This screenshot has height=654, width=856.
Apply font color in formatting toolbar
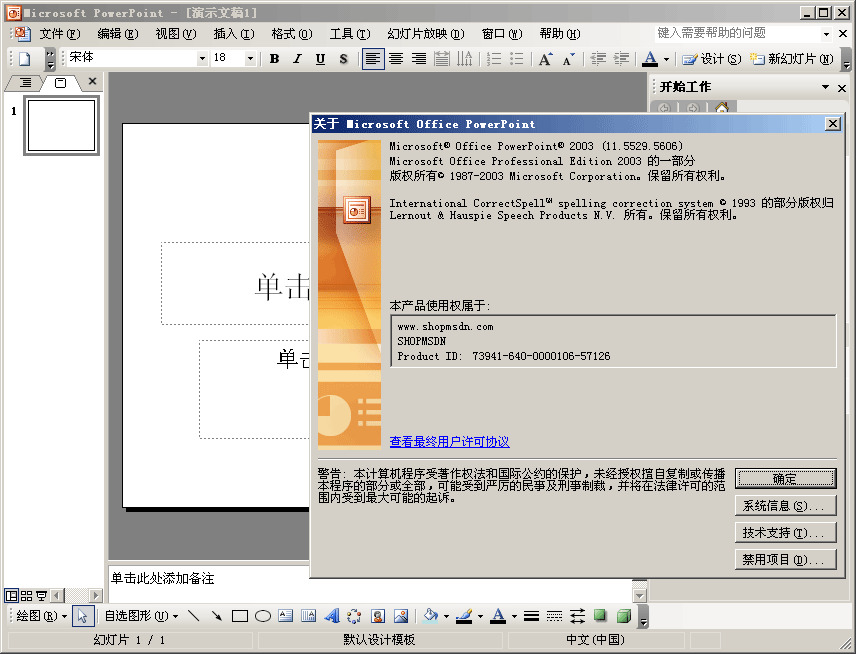click(x=650, y=58)
